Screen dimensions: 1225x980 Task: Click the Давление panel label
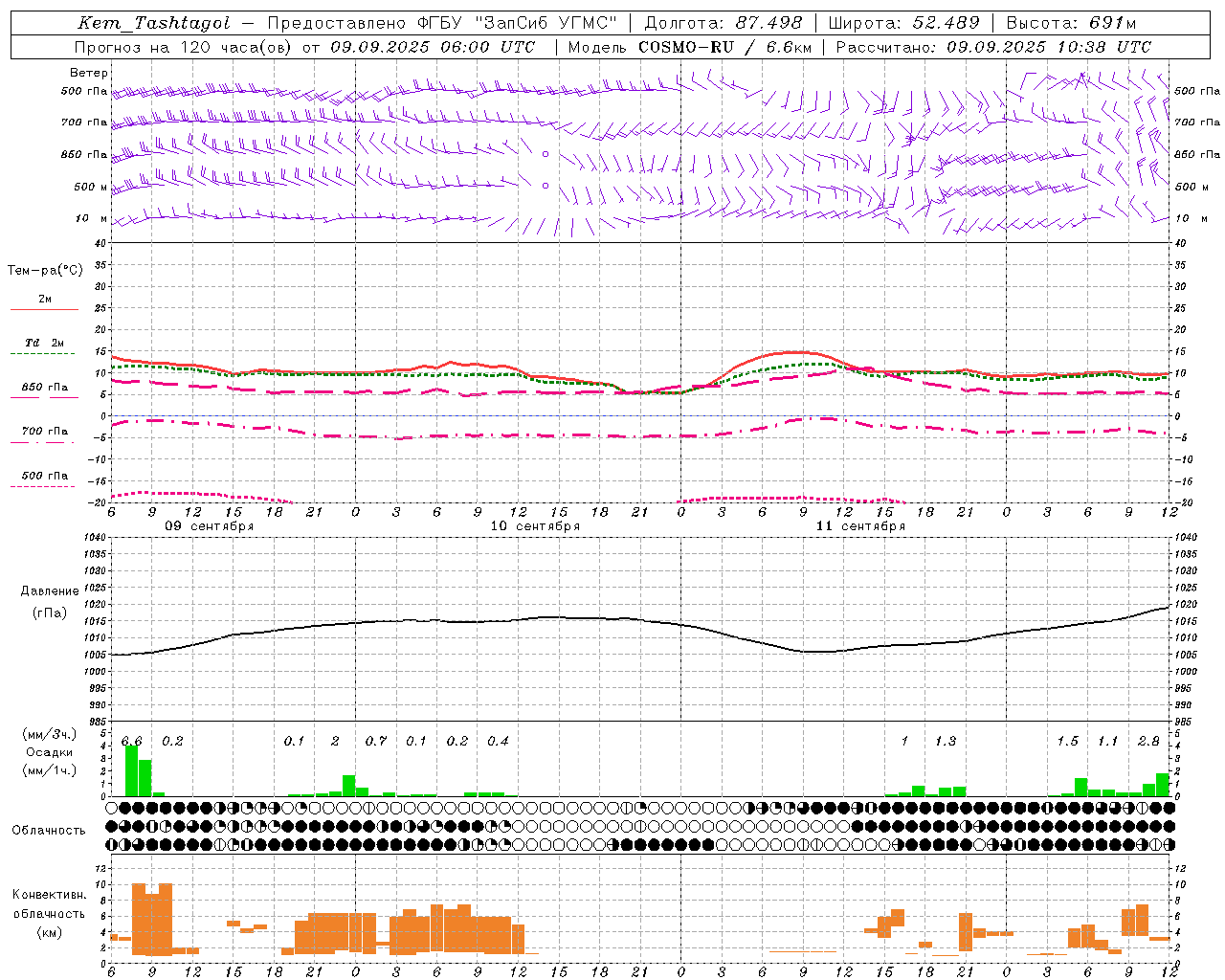click(50, 591)
